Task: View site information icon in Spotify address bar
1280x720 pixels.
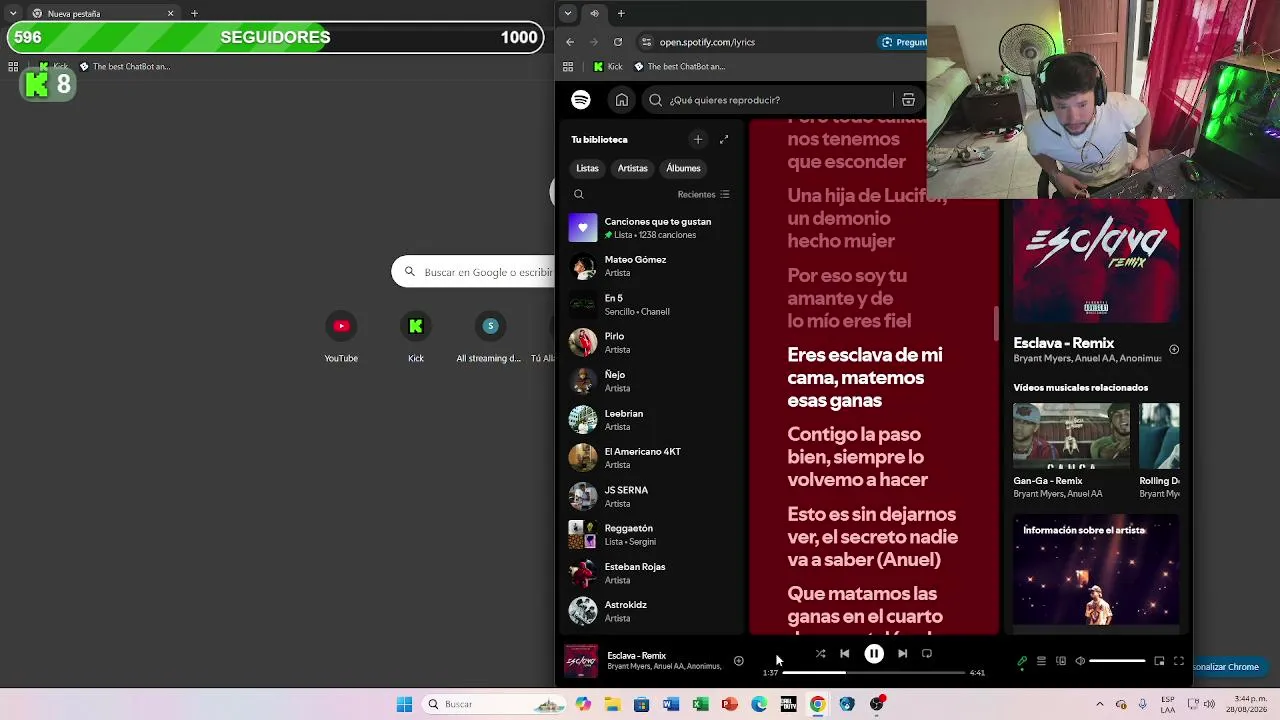Action: tap(646, 42)
